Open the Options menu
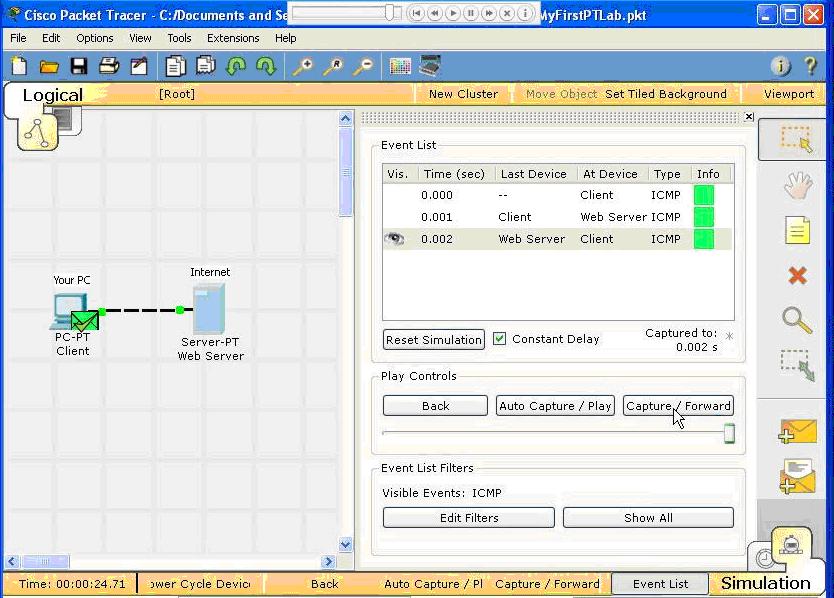834x598 pixels. point(95,38)
